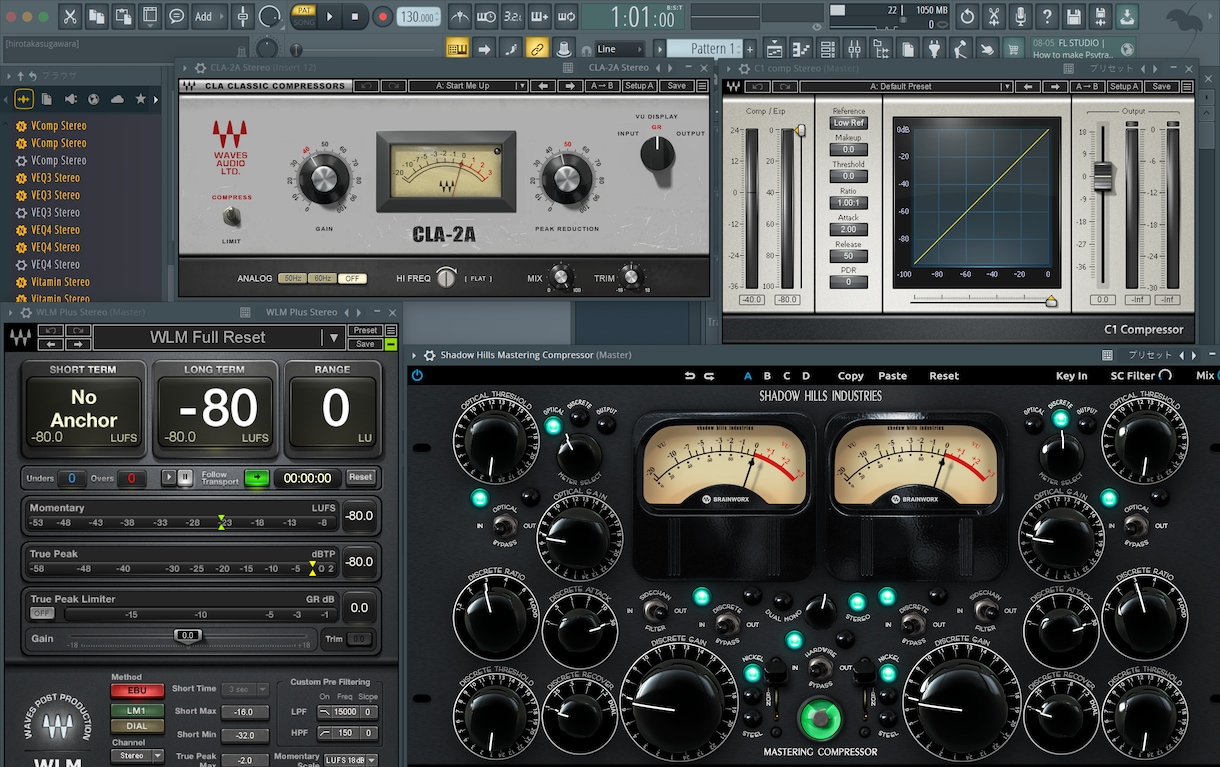The image size is (1220, 767).
Task: Click WLM meter pause button
Action: pyautogui.click(x=185, y=478)
